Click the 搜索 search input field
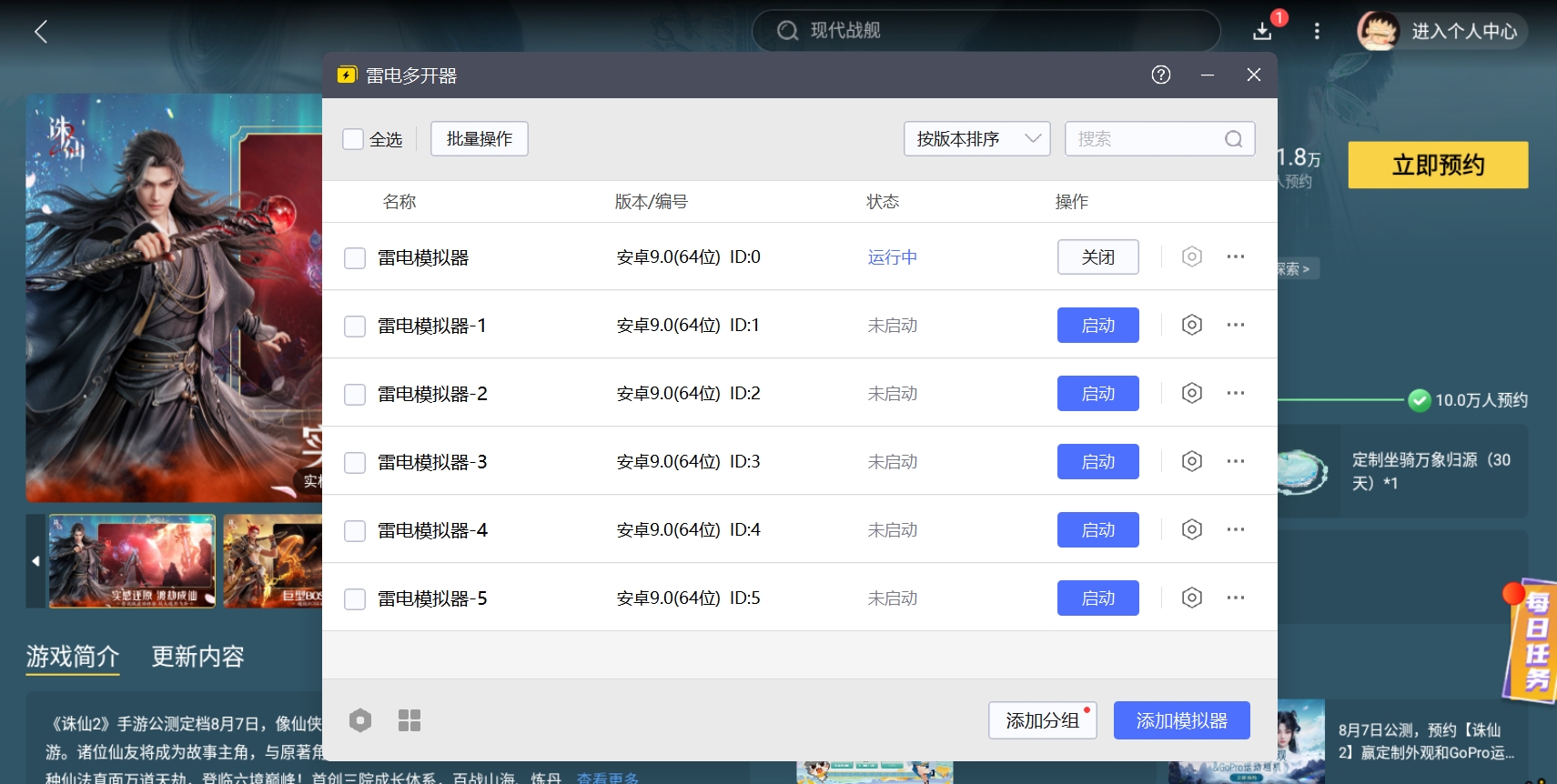This screenshot has width=1557, height=784. [x=1147, y=139]
